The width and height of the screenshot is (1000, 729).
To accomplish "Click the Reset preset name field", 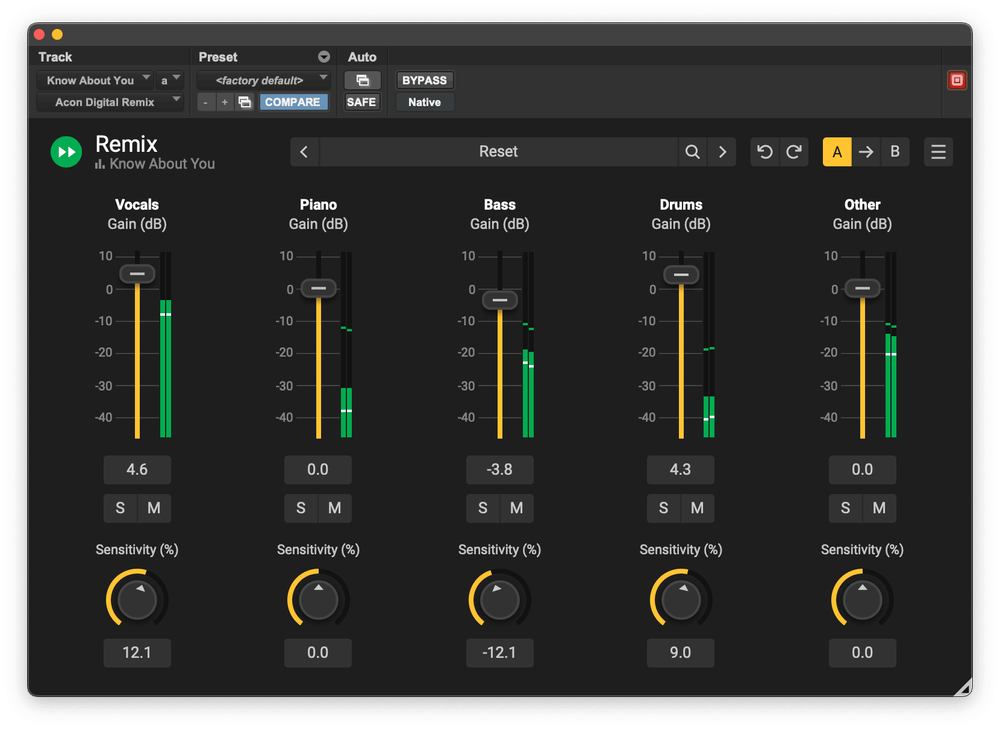I will (x=498, y=152).
